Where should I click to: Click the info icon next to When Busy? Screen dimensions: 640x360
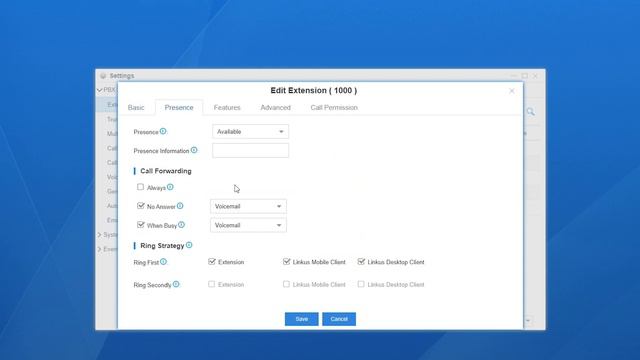182,225
